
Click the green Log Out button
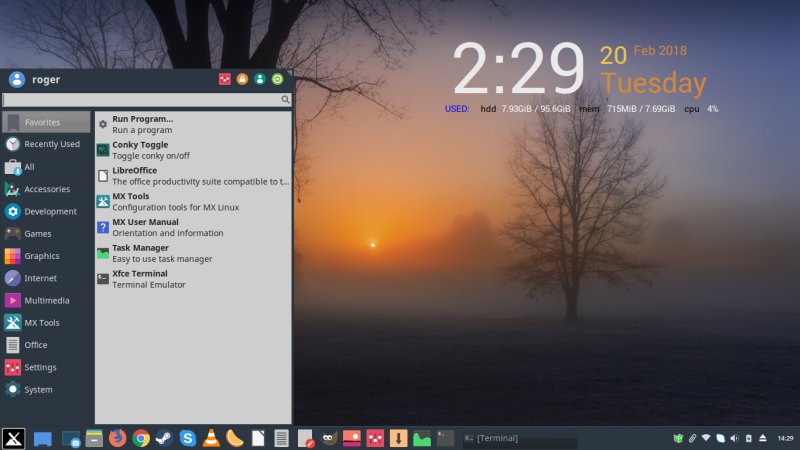[277, 79]
